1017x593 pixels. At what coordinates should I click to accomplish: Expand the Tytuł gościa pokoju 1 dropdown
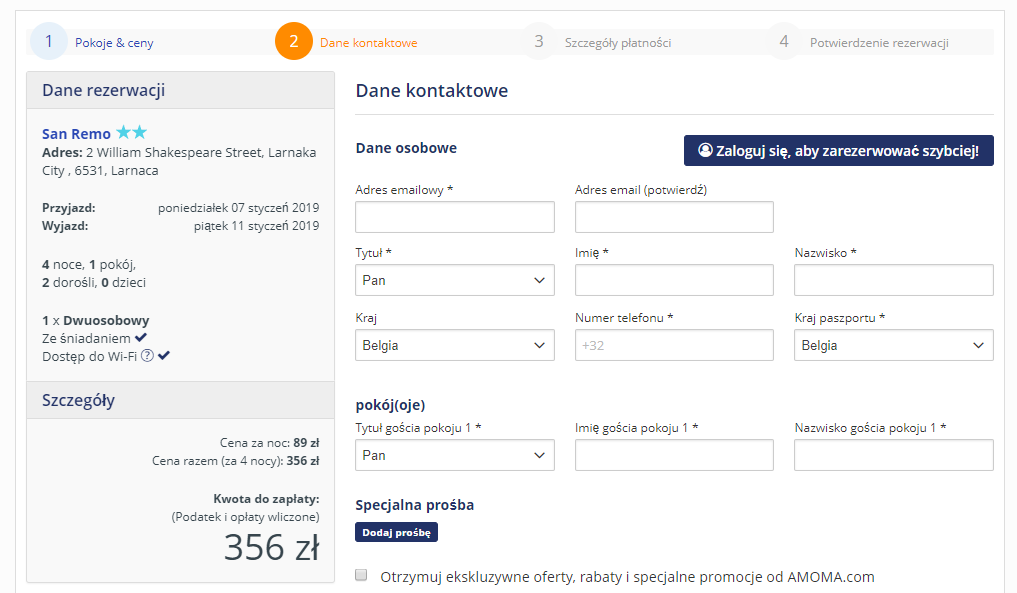[x=455, y=455]
